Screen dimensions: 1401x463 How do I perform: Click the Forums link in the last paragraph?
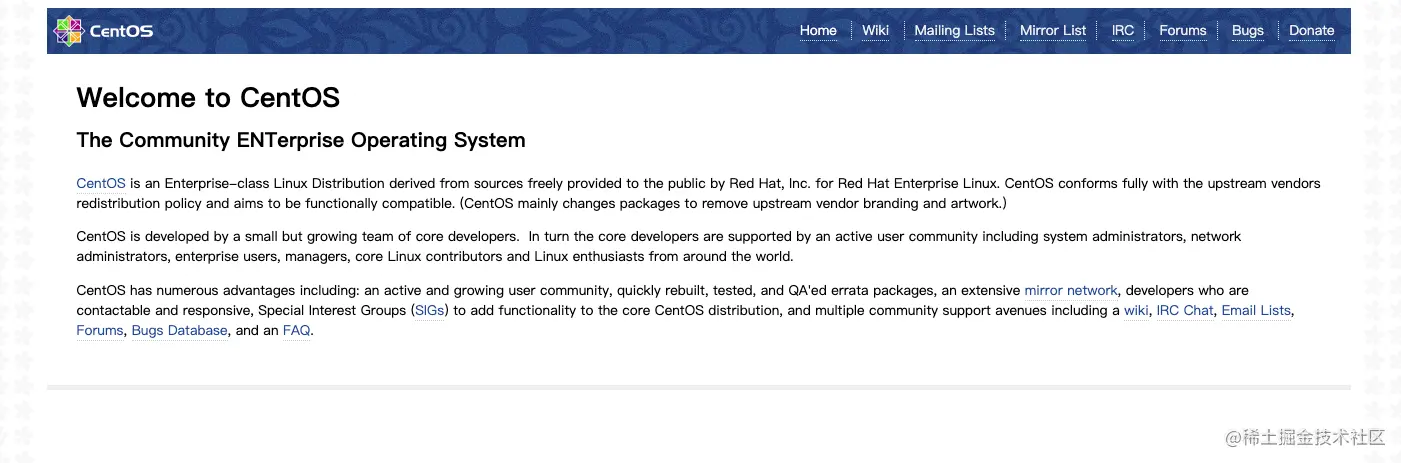coord(100,330)
